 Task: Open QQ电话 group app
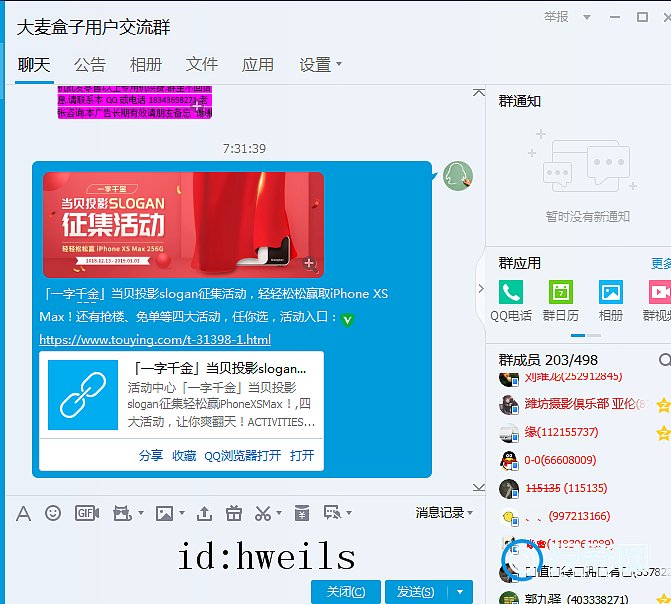pyautogui.click(x=511, y=301)
